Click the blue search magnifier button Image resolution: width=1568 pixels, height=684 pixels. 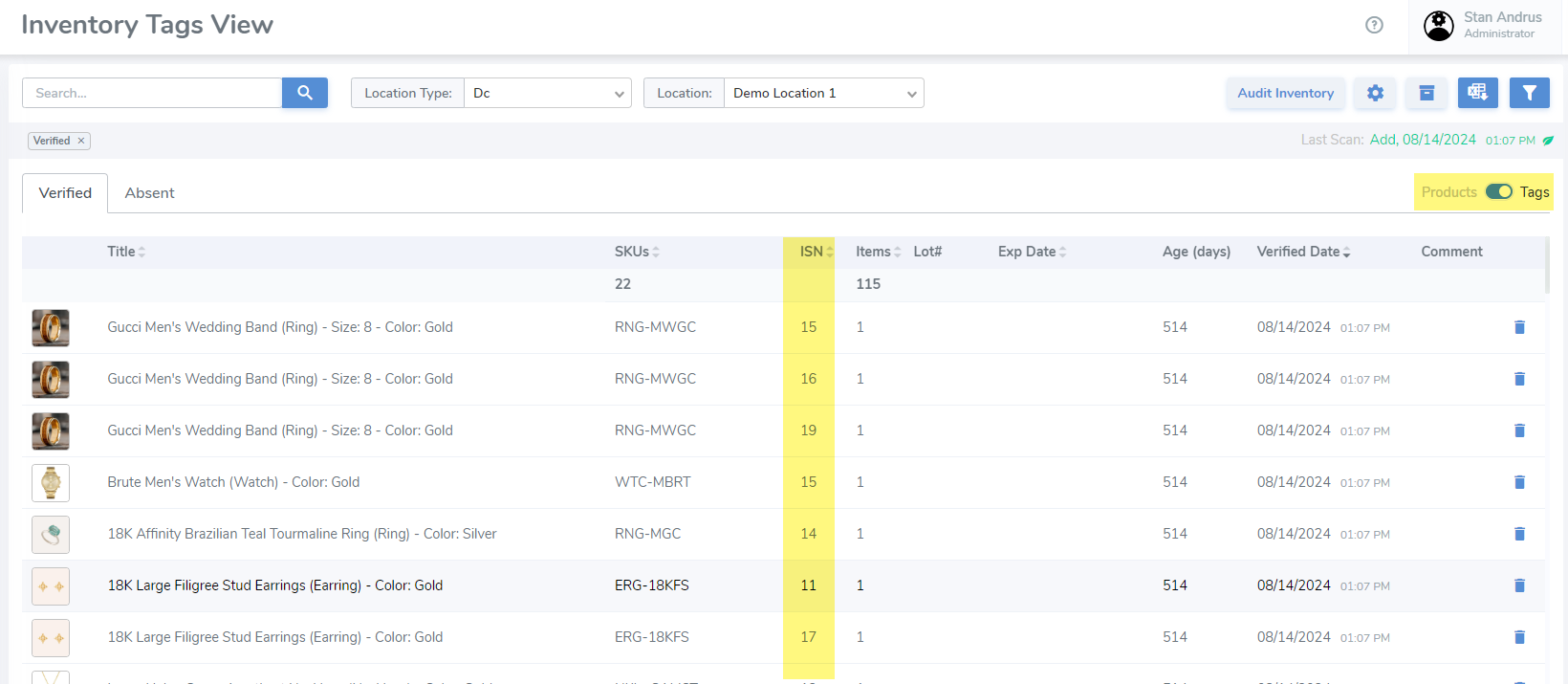(x=305, y=93)
